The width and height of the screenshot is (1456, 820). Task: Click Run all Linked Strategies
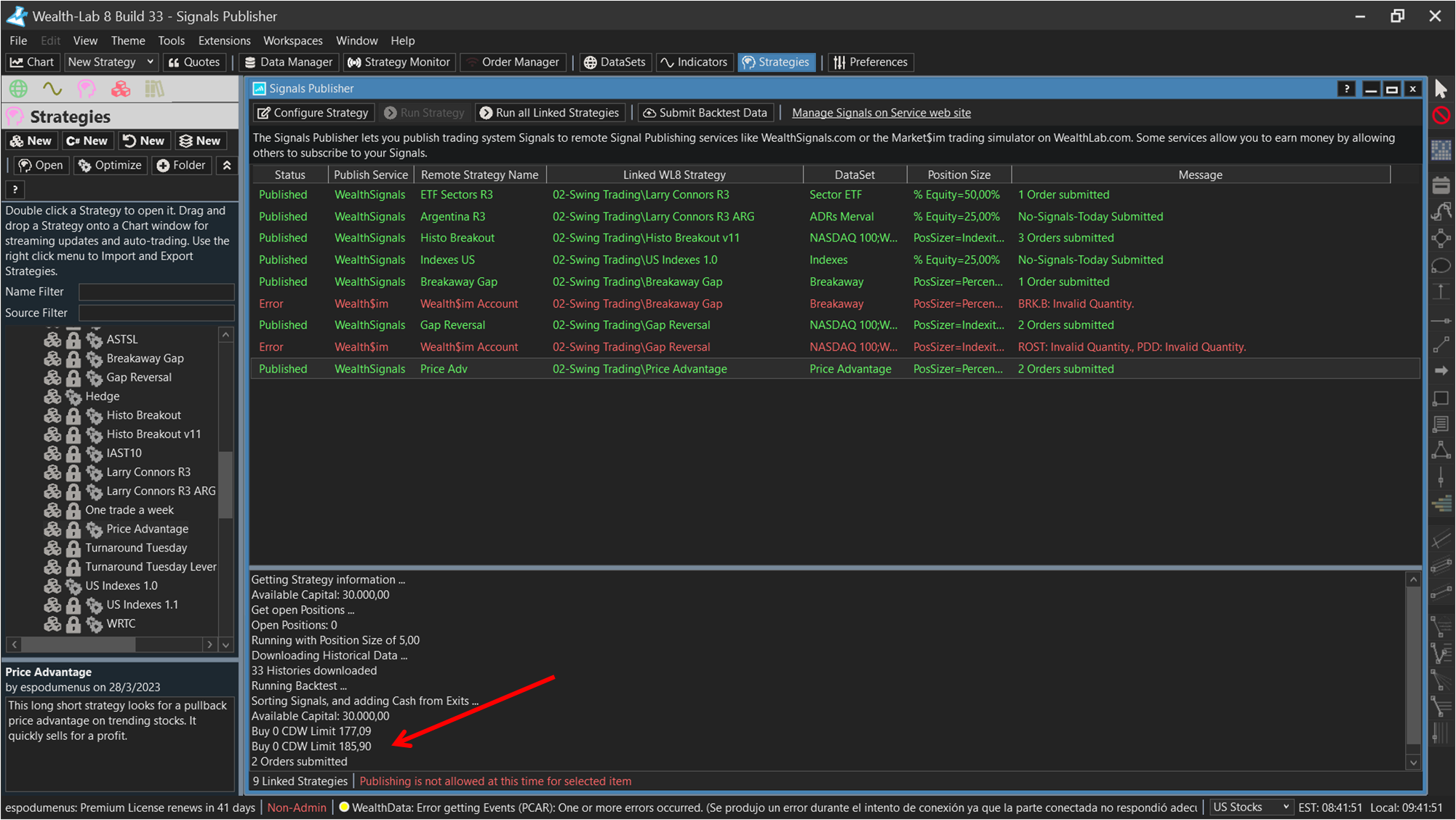point(550,113)
